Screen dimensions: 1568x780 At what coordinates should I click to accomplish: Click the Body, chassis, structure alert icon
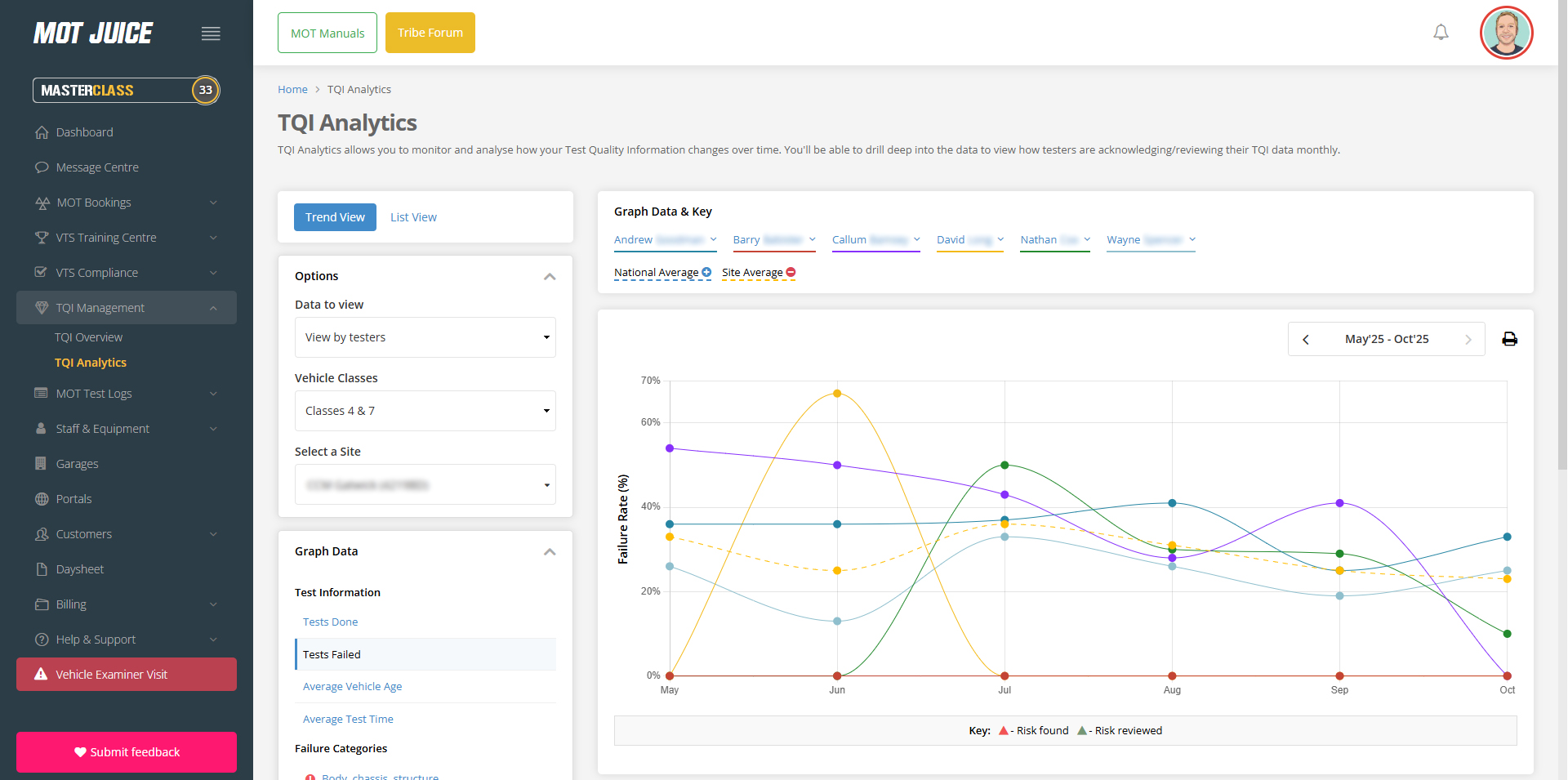(x=309, y=776)
